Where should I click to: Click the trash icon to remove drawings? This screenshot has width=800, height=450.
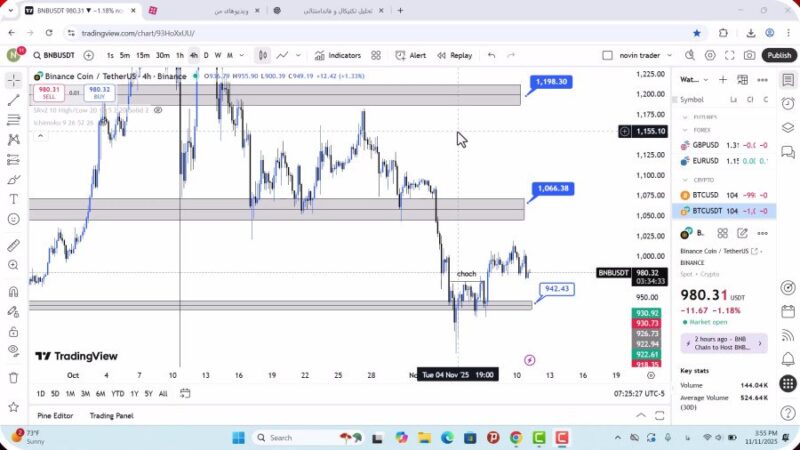click(13, 377)
